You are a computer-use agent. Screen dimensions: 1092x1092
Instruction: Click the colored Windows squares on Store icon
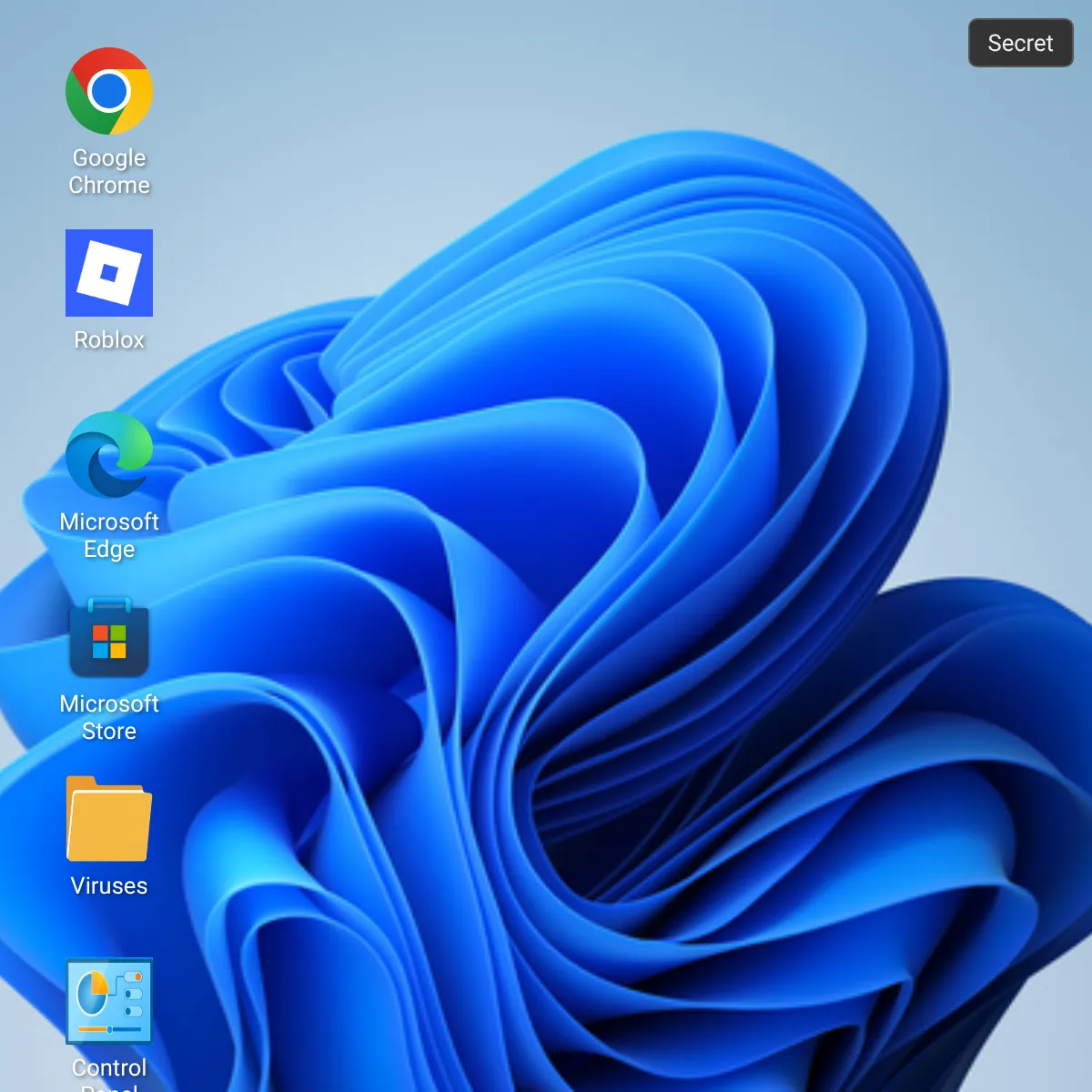click(109, 642)
